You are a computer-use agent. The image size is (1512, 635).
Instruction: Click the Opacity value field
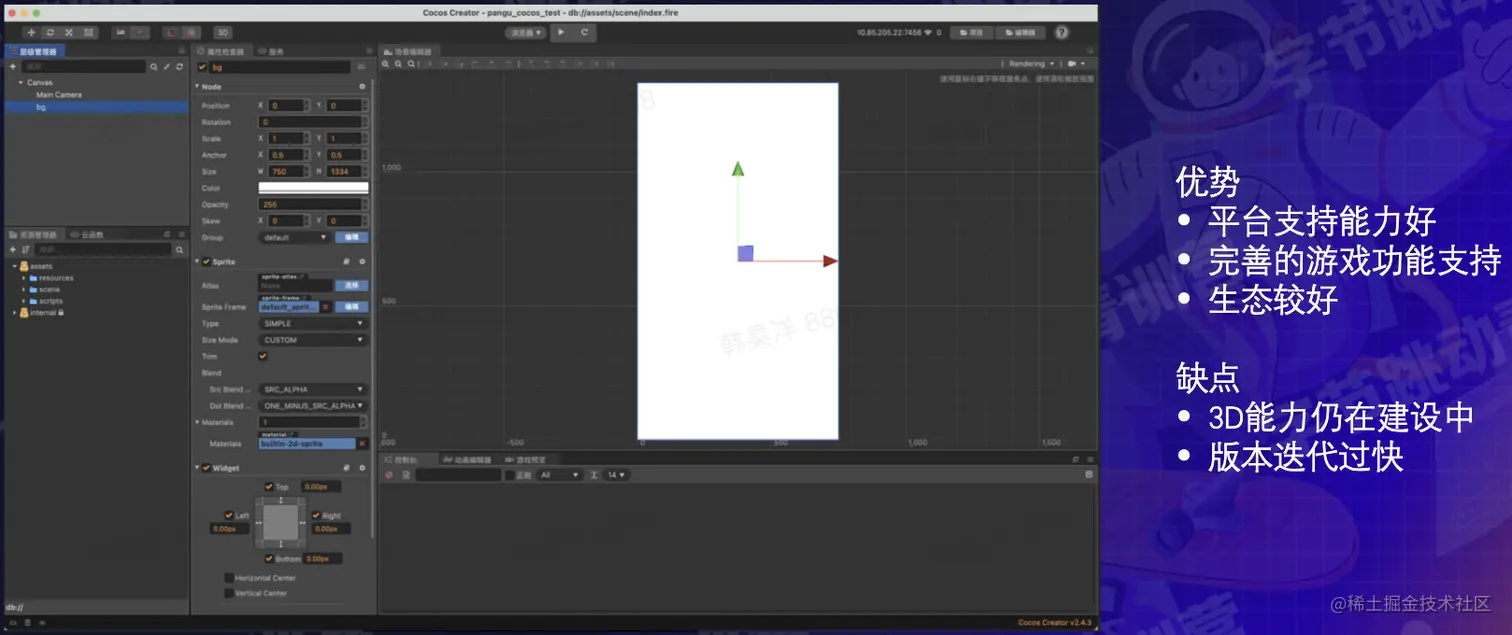coord(313,204)
